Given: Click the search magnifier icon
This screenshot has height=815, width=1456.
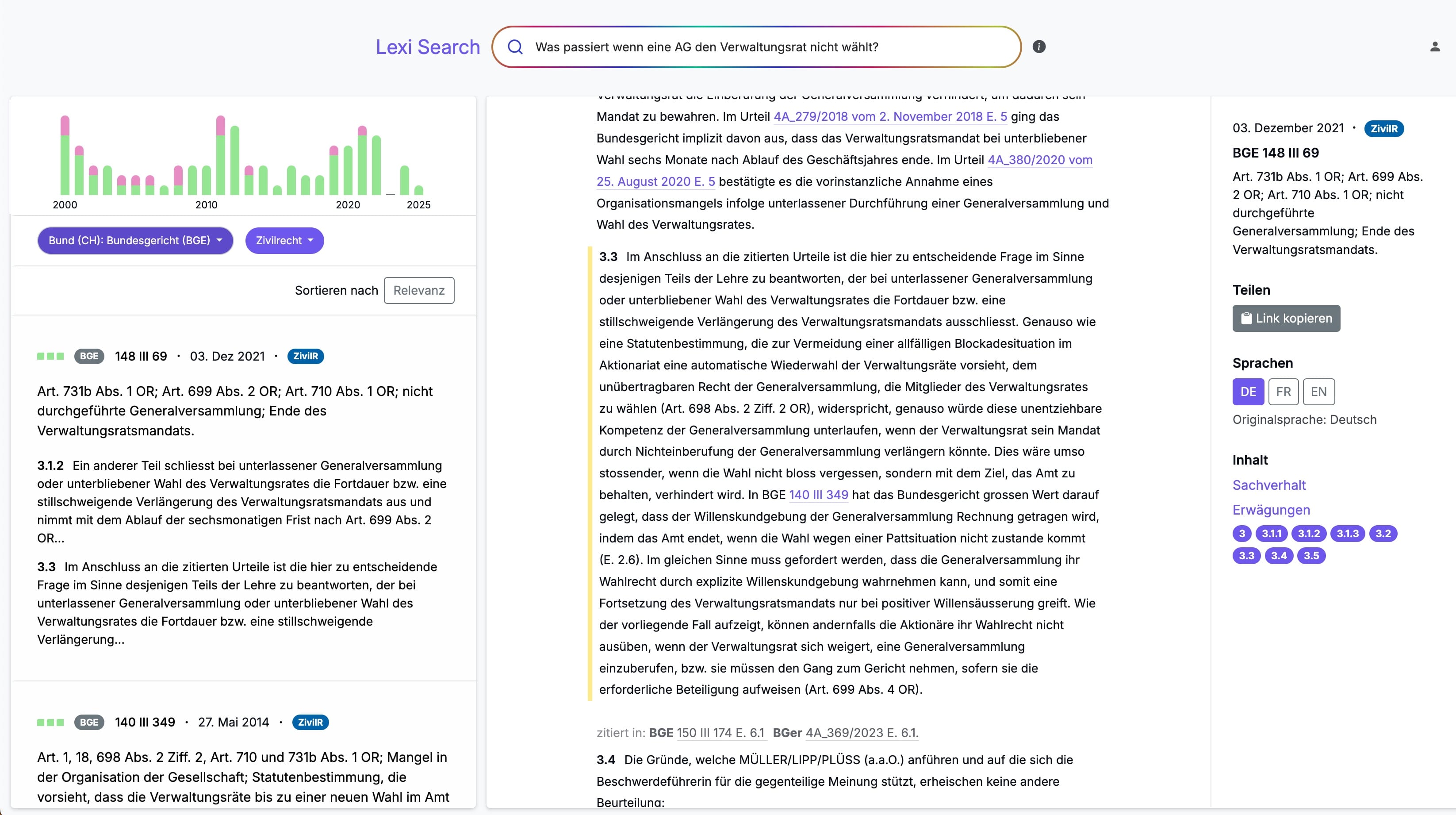Looking at the screenshot, I should [515, 47].
